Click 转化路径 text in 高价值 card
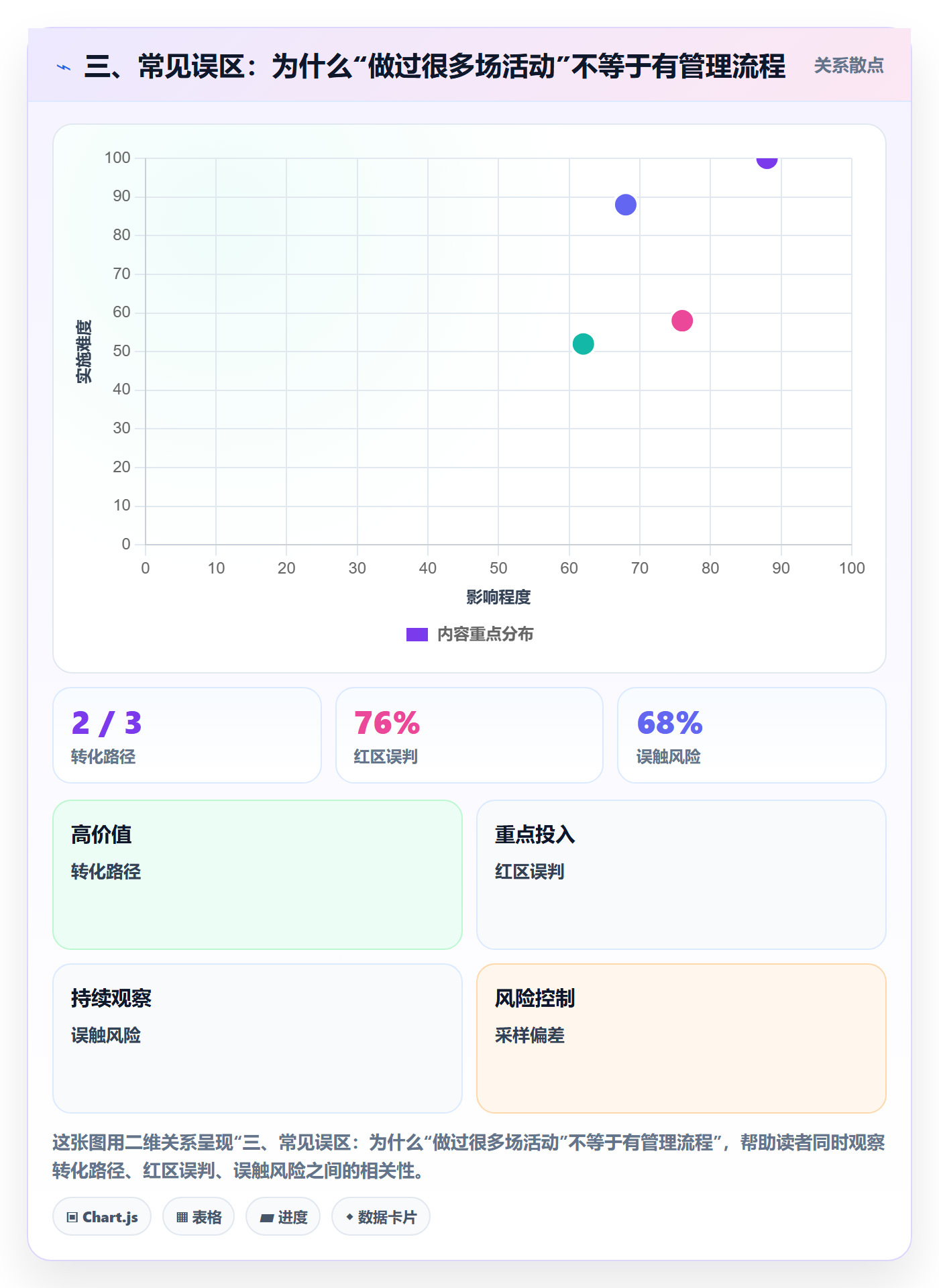This screenshot has height=1288, width=939. (x=106, y=871)
